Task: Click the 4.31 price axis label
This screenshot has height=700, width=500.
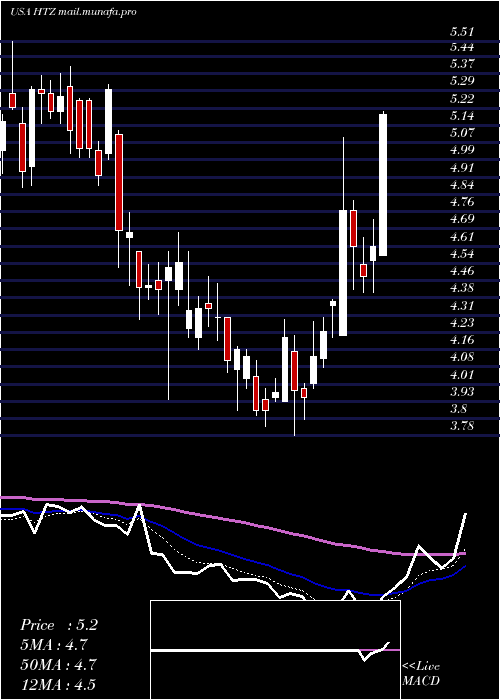Action: click(x=461, y=306)
